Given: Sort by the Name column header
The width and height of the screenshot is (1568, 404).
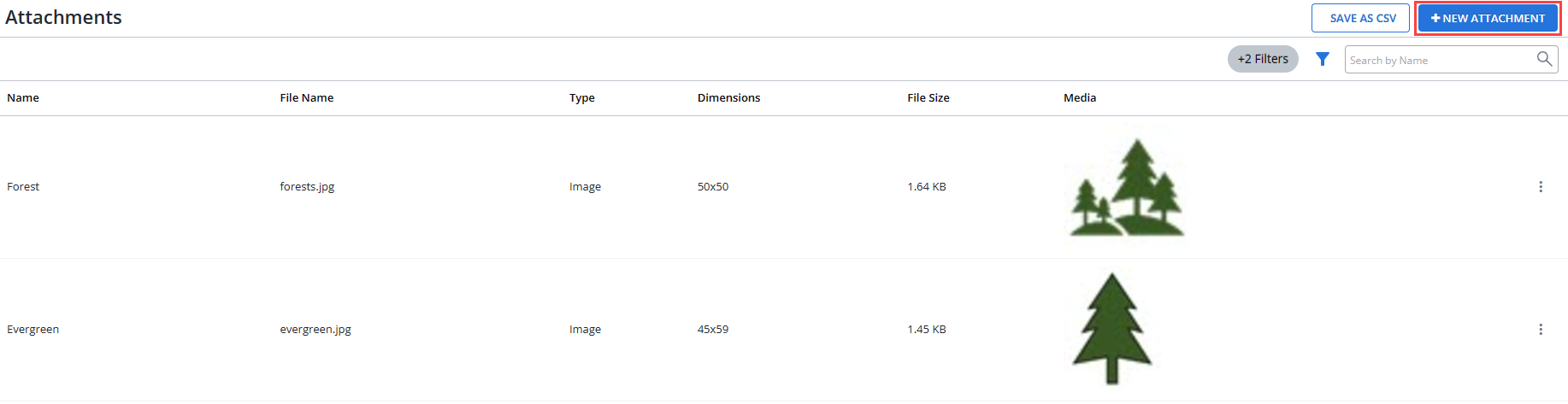Looking at the screenshot, I should point(23,98).
